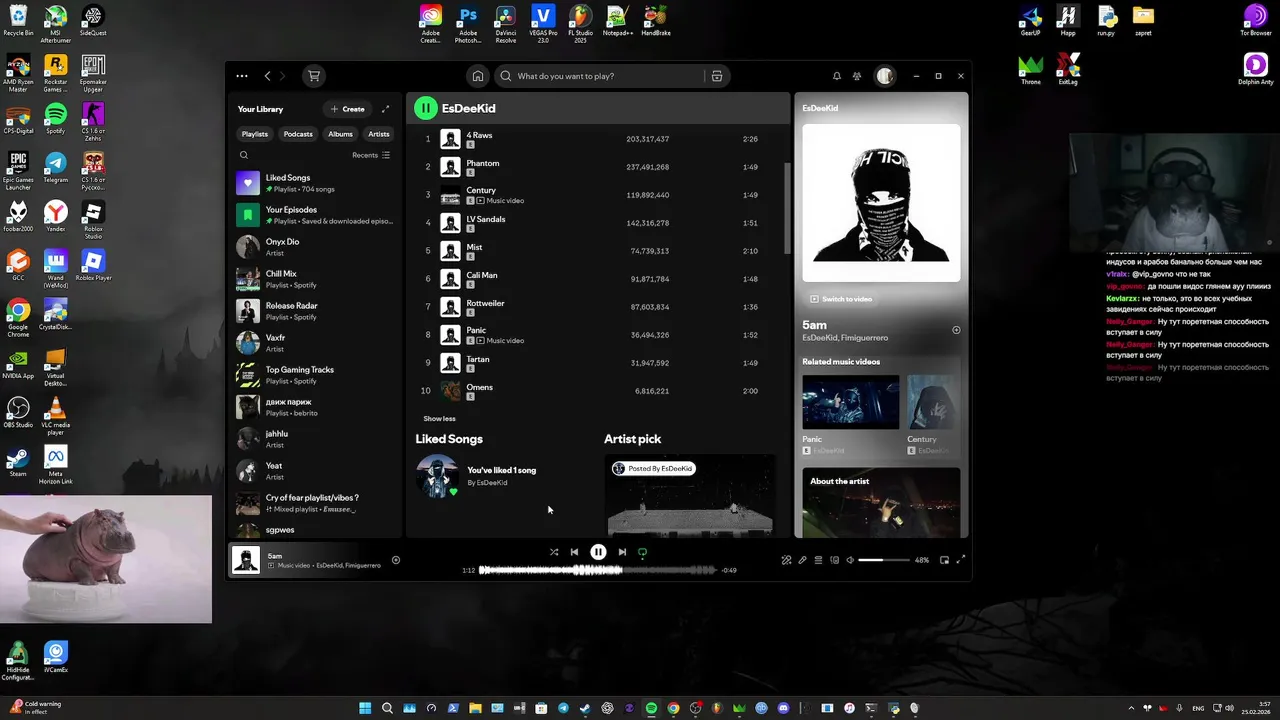Image resolution: width=1280 pixels, height=720 pixels.
Task: Open Telegram from desktop icons
Action: click(x=56, y=167)
